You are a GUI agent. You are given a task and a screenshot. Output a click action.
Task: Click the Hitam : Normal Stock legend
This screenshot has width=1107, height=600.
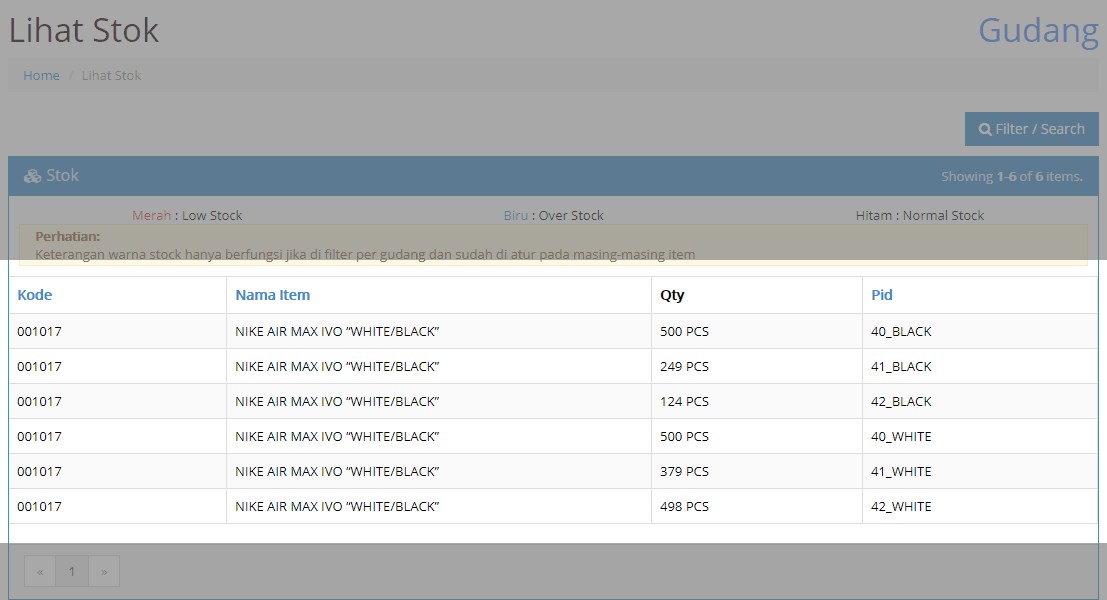[x=920, y=215]
